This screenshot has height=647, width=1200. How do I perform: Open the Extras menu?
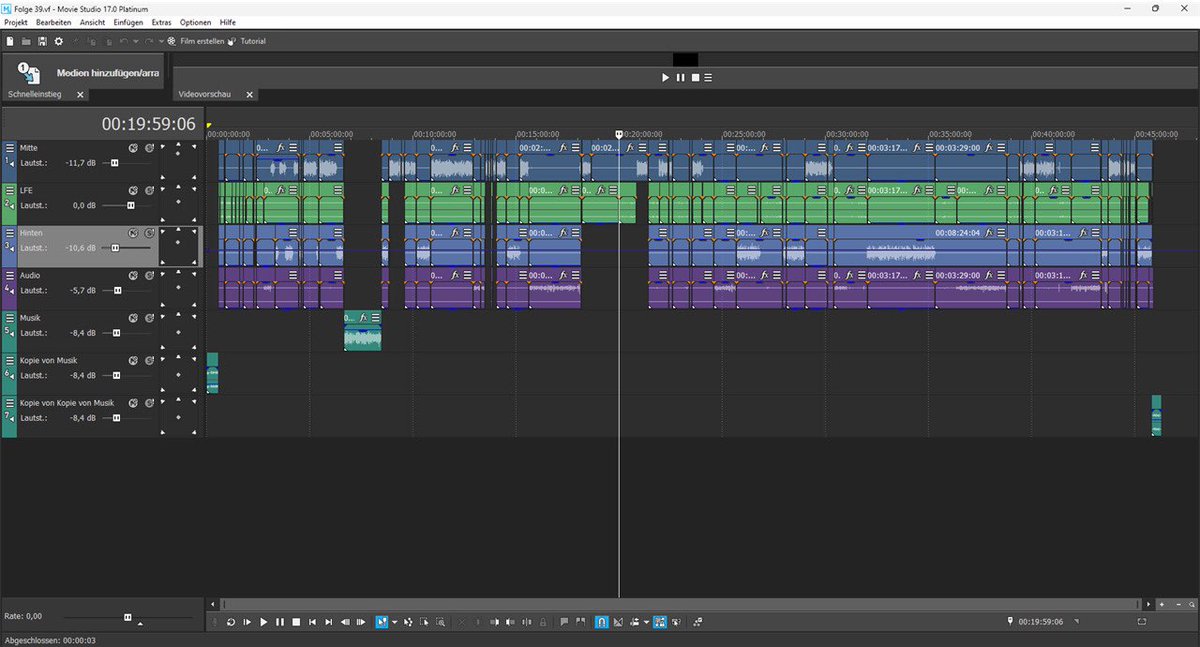pos(161,21)
